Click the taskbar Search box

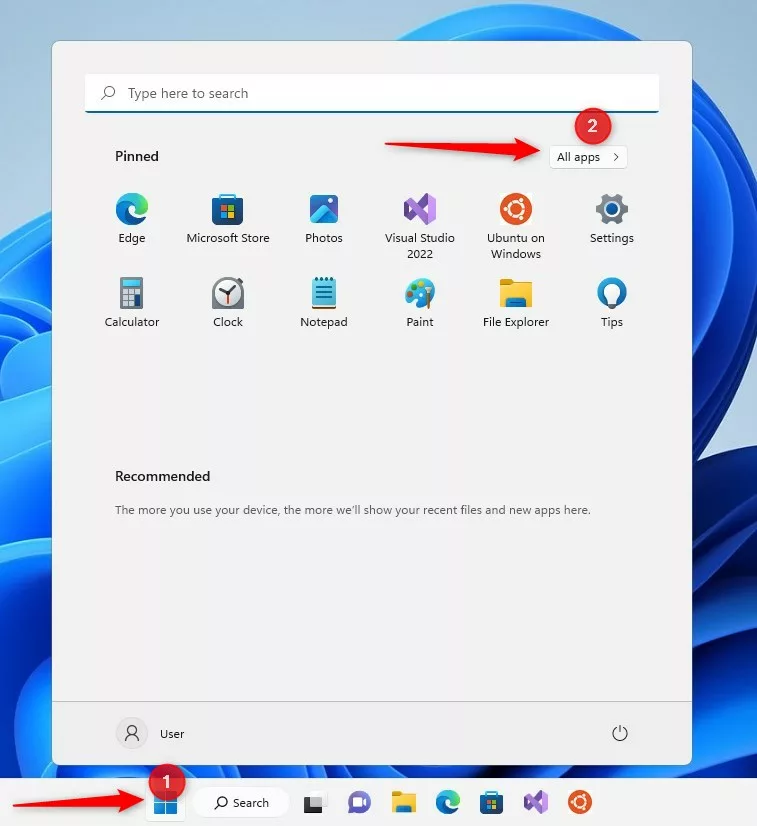point(242,803)
